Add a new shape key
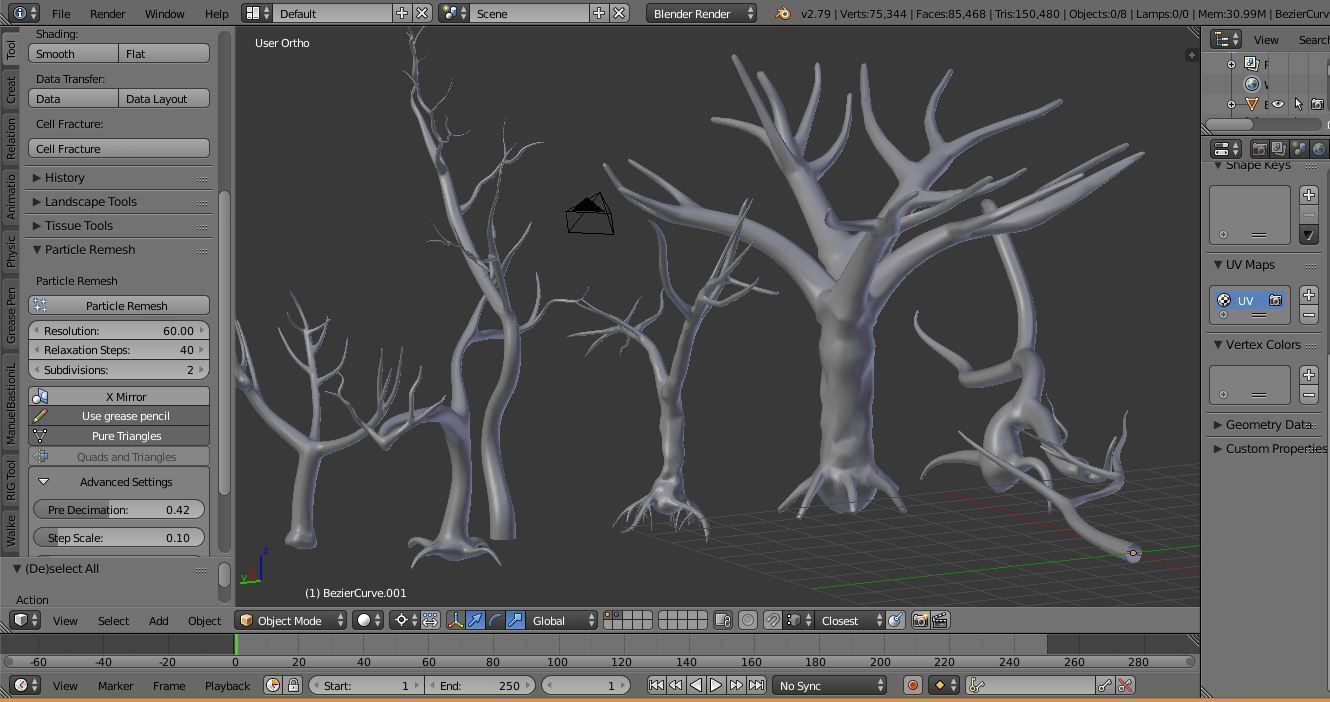Screen dimensions: 1330x702 1309,195
